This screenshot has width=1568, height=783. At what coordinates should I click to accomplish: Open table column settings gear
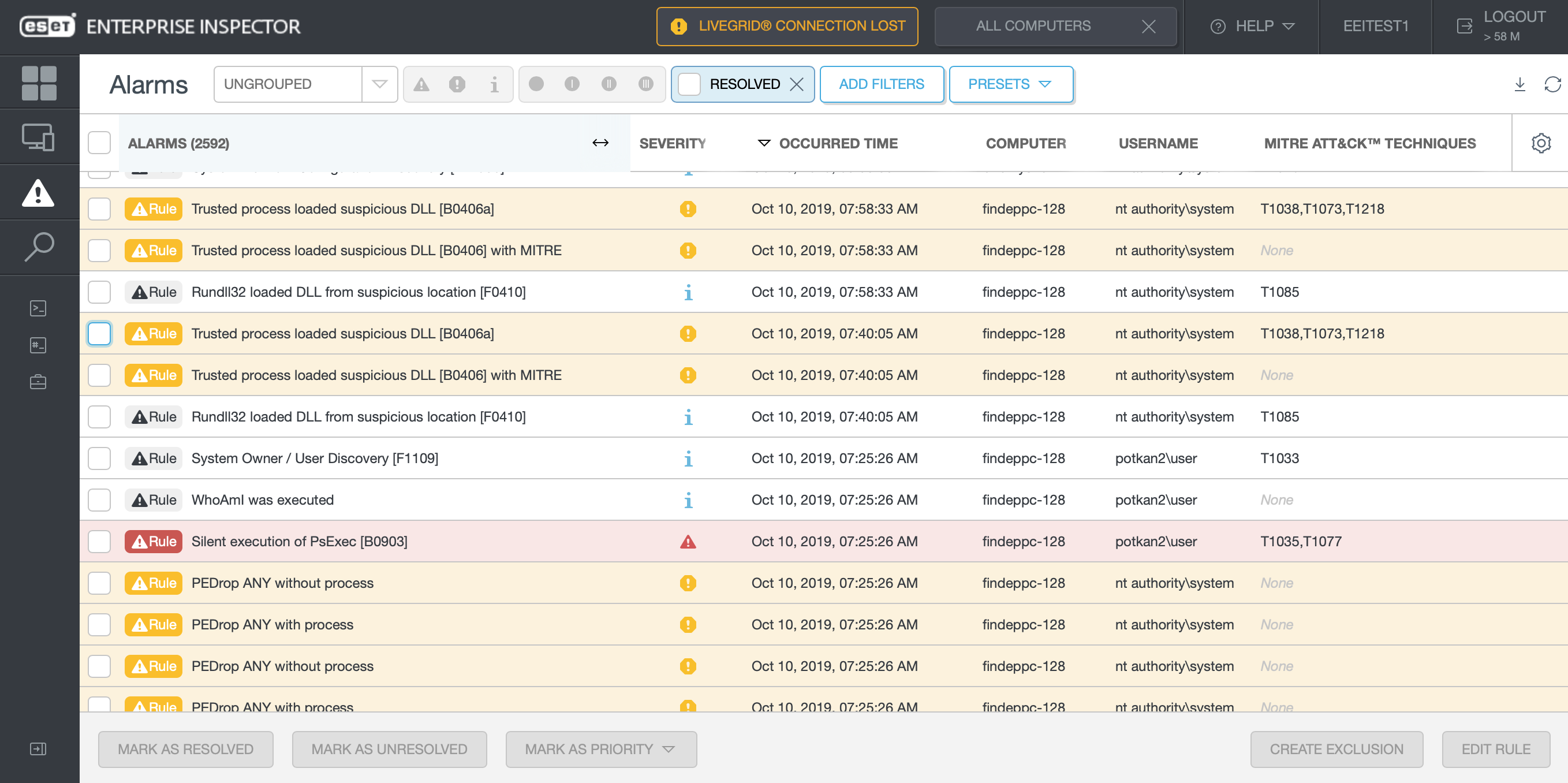point(1541,143)
